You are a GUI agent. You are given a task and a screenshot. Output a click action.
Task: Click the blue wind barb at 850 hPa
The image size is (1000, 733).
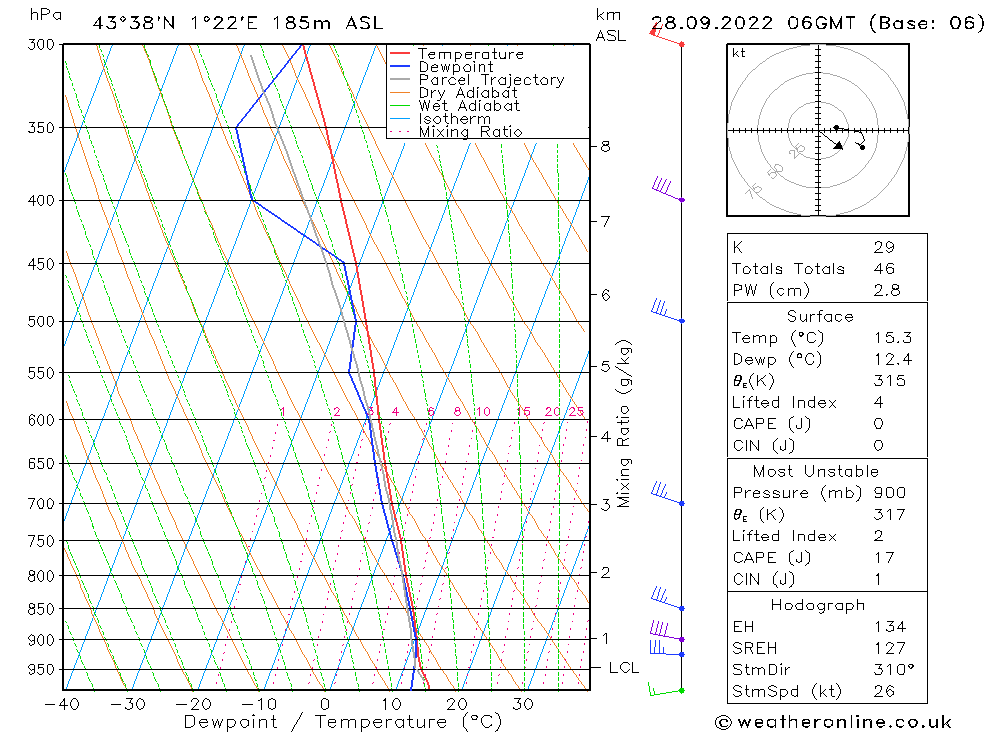pos(668,598)
